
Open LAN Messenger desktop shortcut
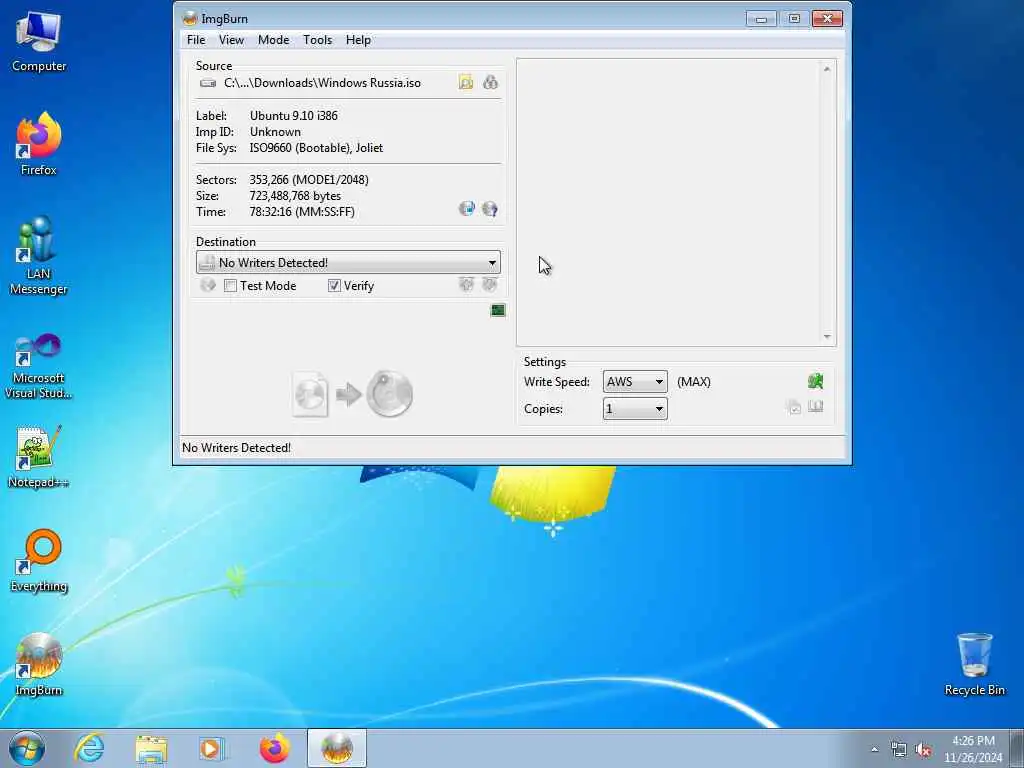39,255
